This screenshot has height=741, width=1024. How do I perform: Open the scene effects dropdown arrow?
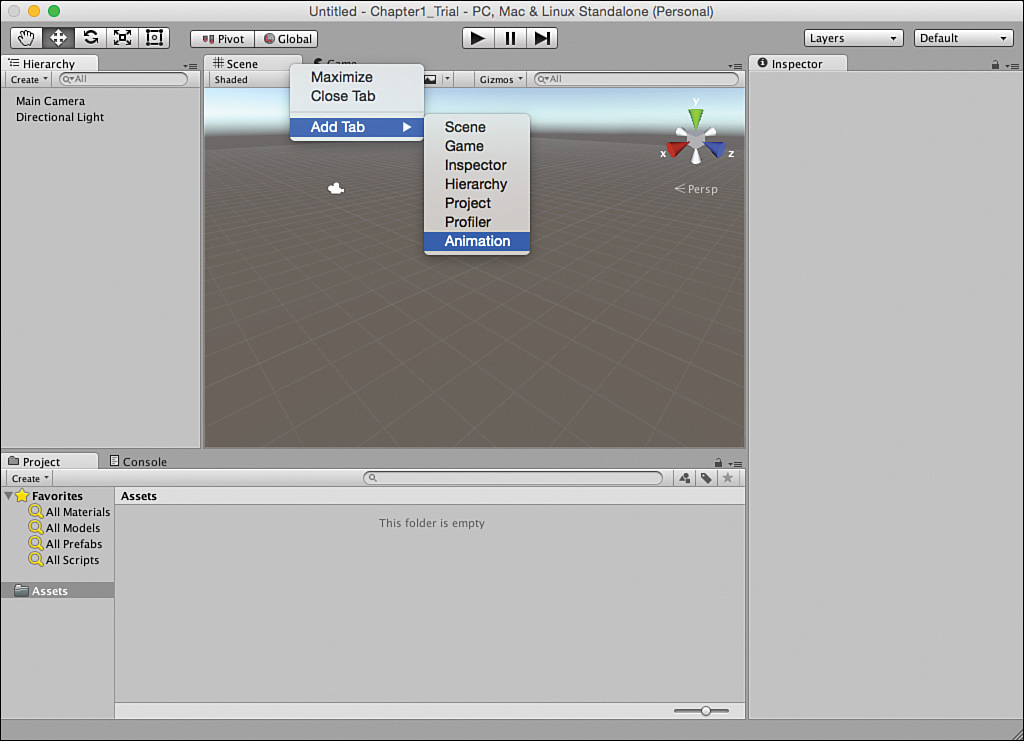pyautogui.click(x=447, y=80)
